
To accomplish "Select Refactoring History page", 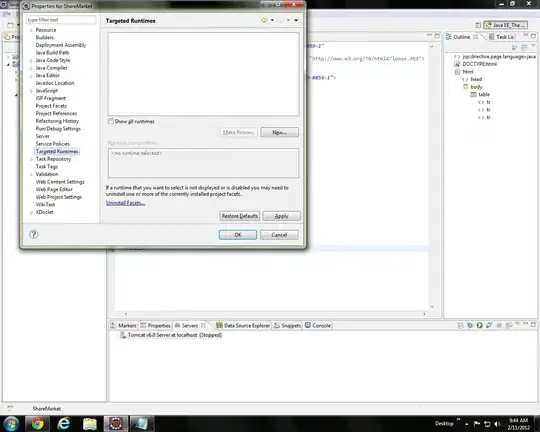I will pos(57,121).
